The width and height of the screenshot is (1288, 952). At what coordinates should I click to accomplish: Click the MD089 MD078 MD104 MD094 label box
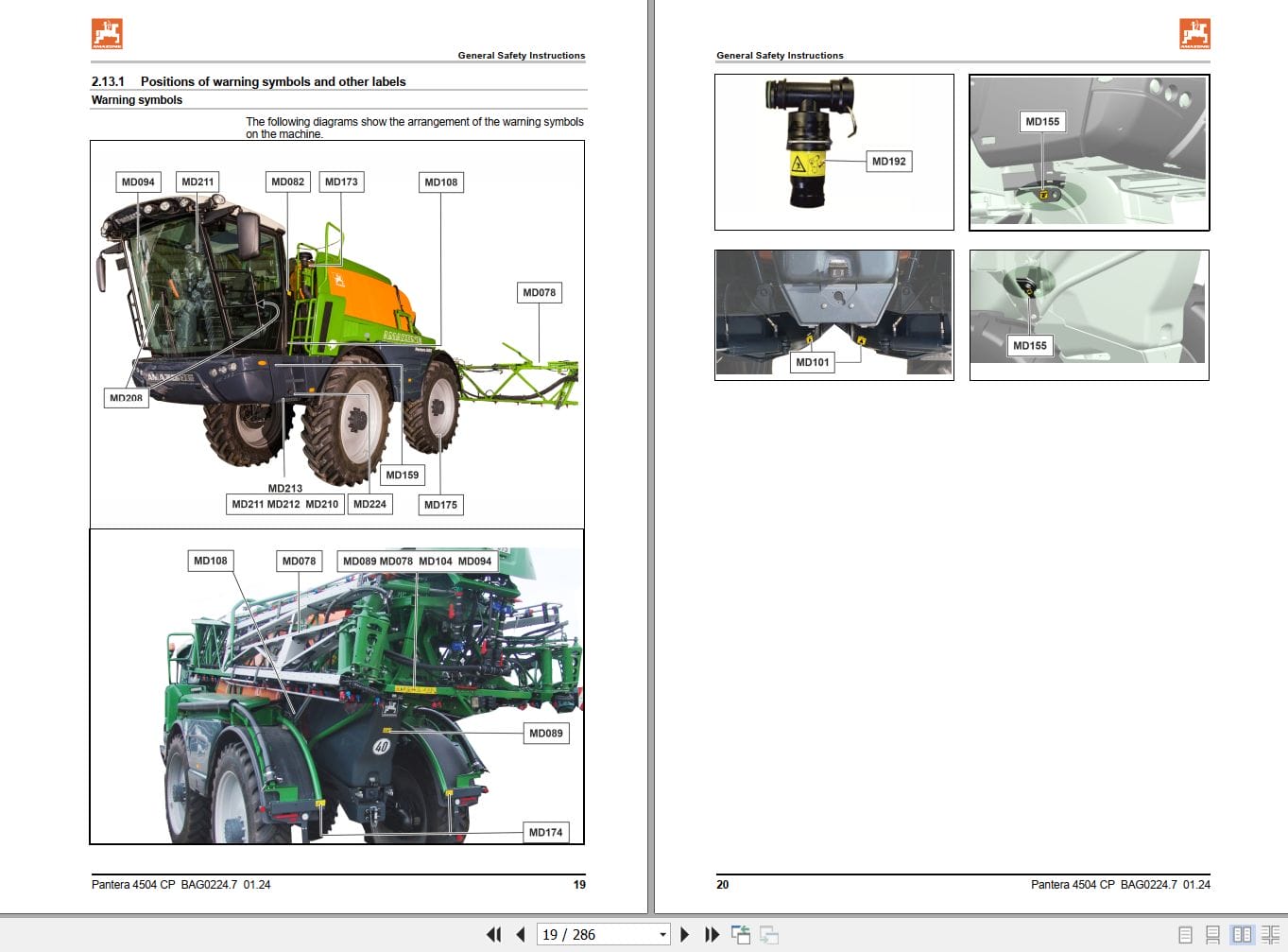pos(418,561)
